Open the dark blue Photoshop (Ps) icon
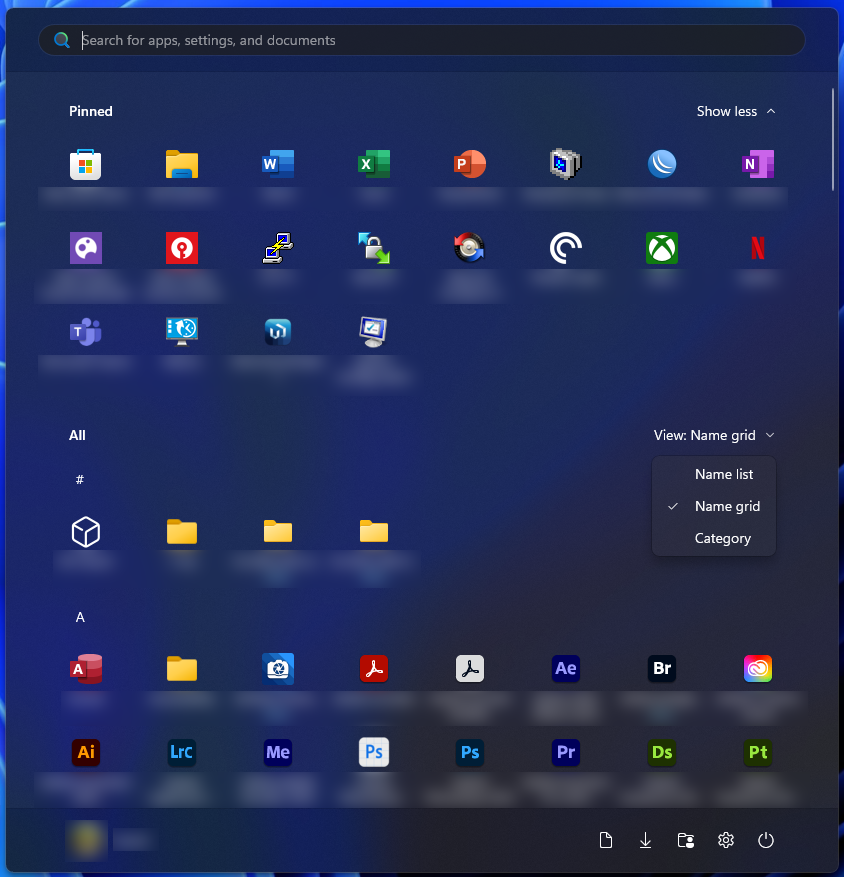The height and width of the screenshot is (877, 844). pyautogui.click(x=470, y=752)
